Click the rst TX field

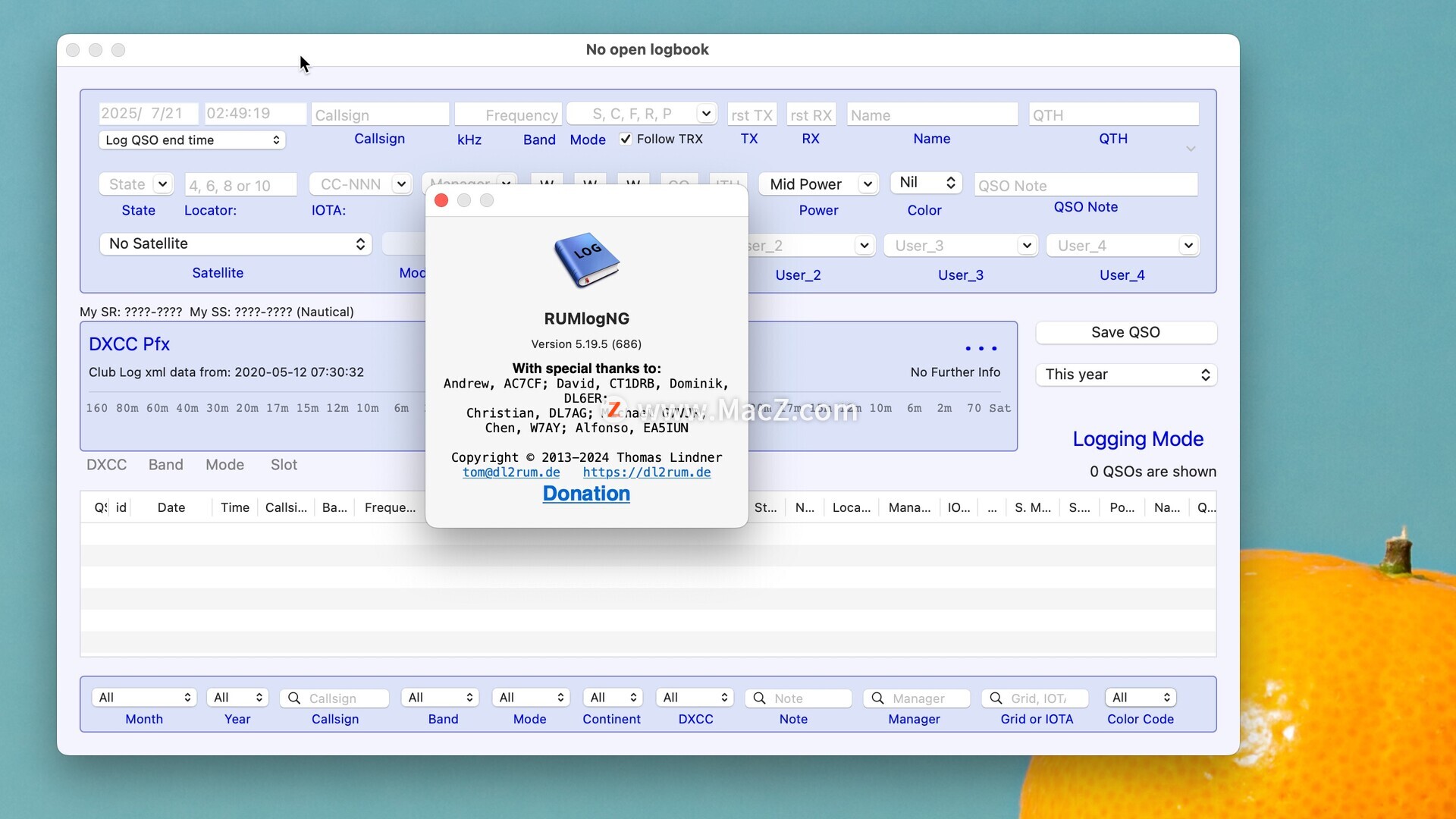point(752,115)
